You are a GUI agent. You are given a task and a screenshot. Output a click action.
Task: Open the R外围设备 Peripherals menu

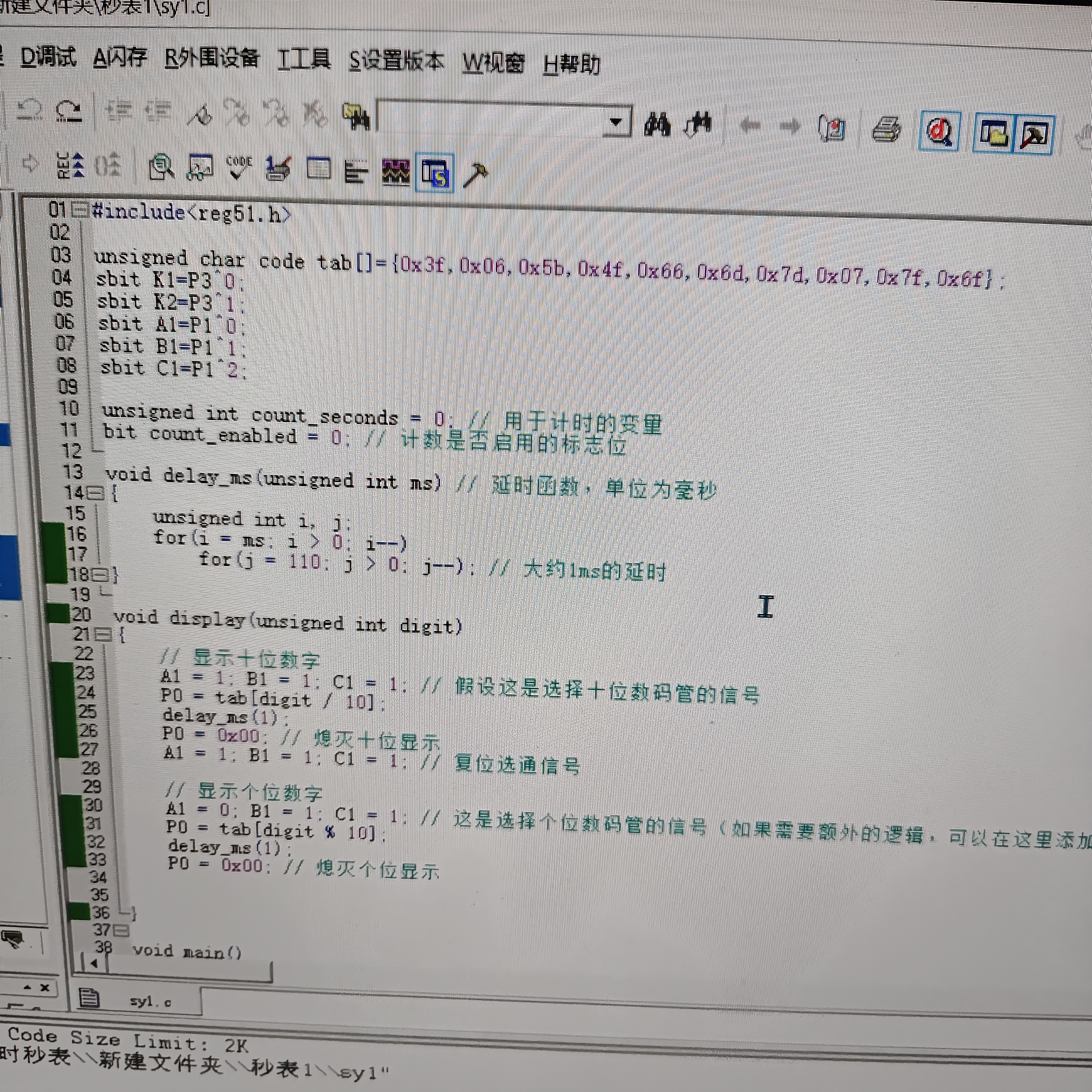coord(212,58)
